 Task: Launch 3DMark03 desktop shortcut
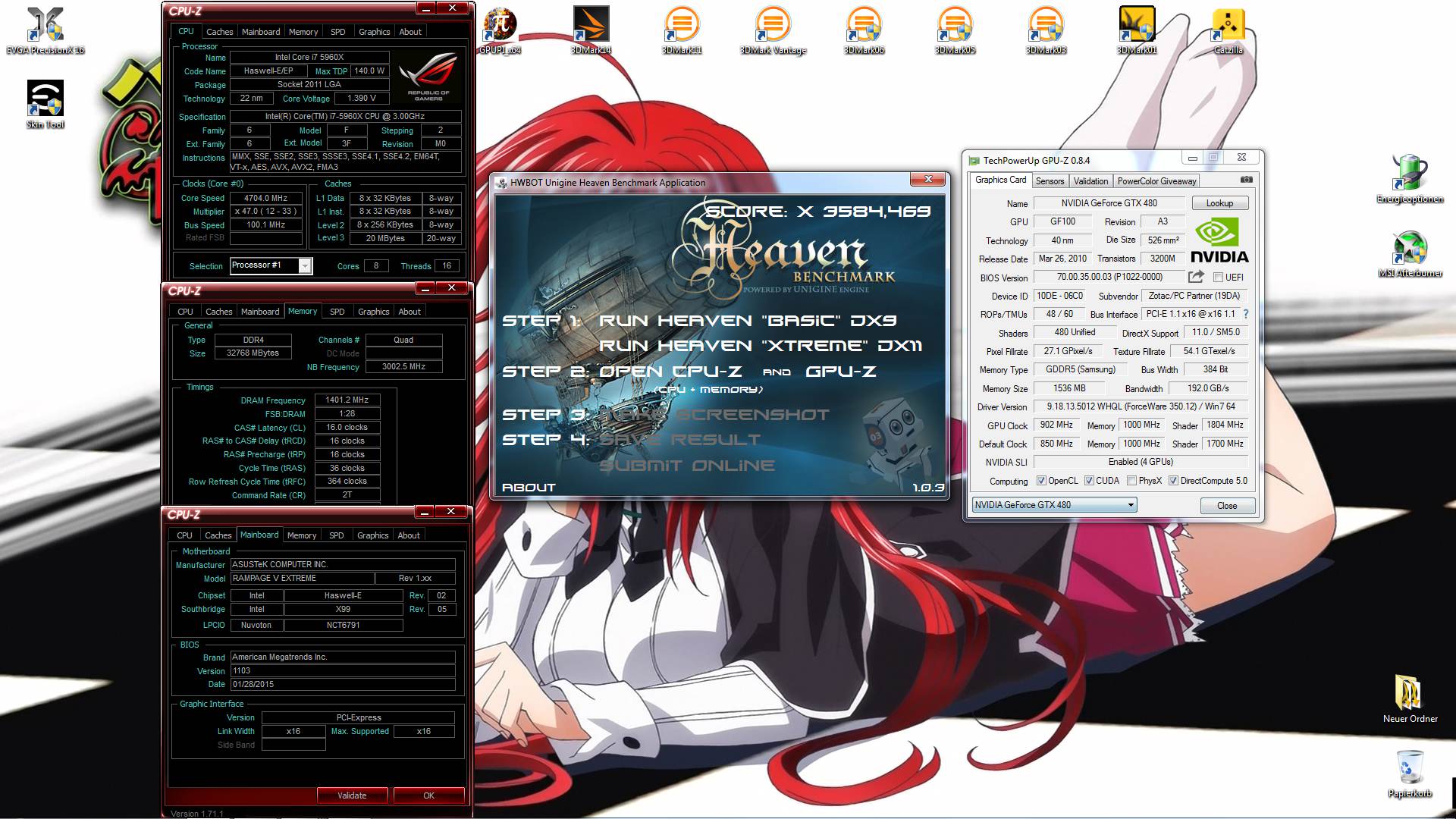point(1046,30)
